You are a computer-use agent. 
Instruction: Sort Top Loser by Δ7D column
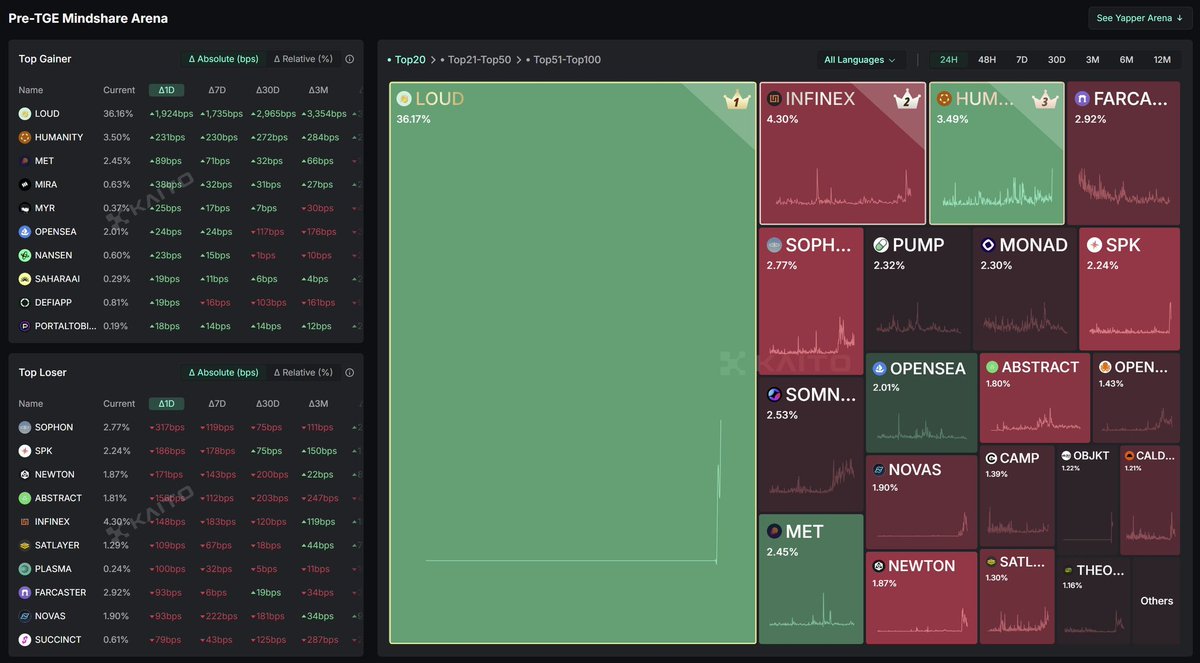pyautogui.click(x=217, y=404)
